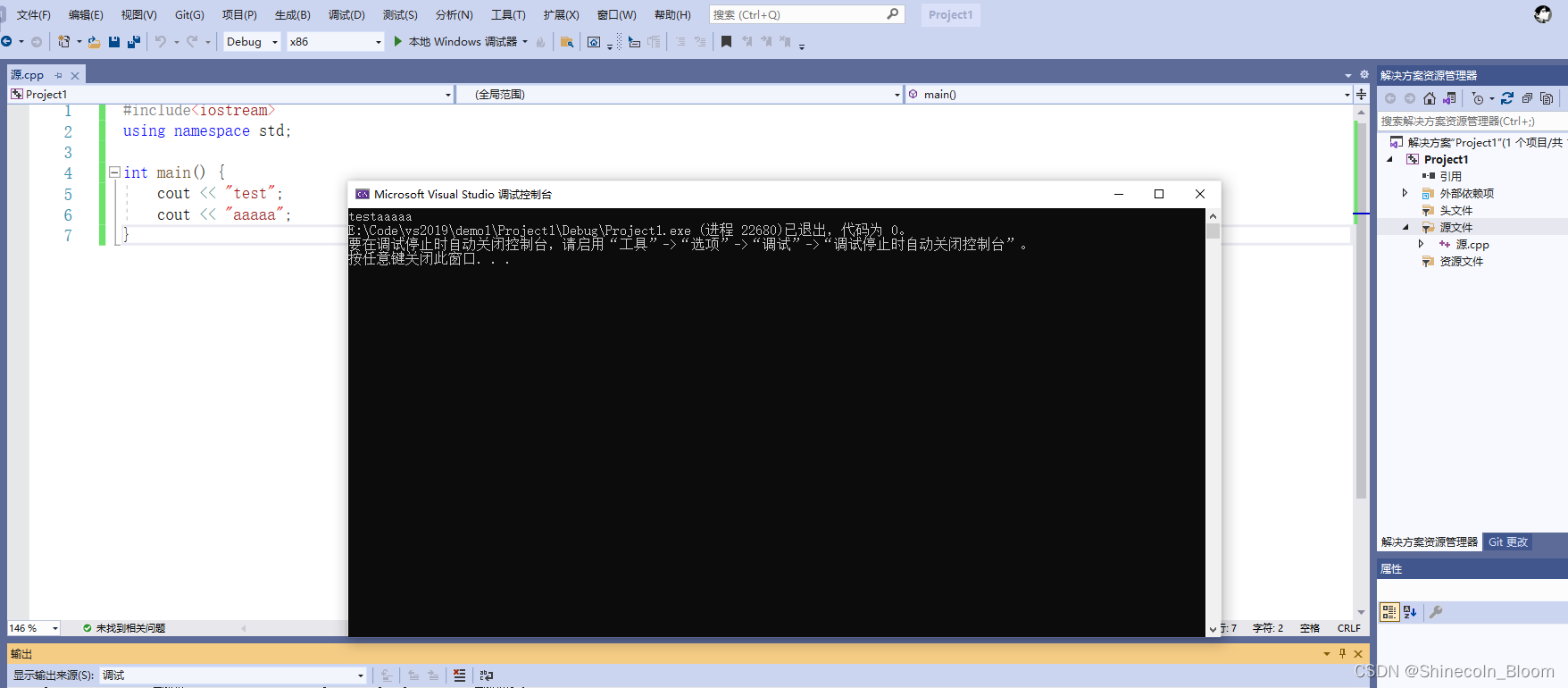
Task: Click the pending changes filter clock icon
Action: [1478, 98]
